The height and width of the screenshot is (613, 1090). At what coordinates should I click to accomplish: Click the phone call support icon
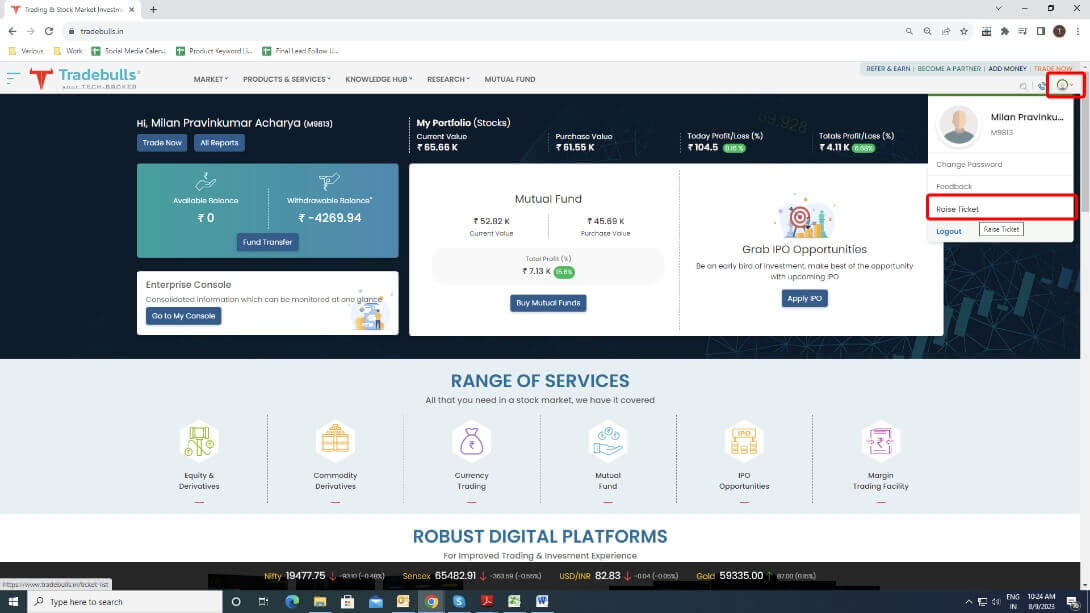[x=1042, y=87]
